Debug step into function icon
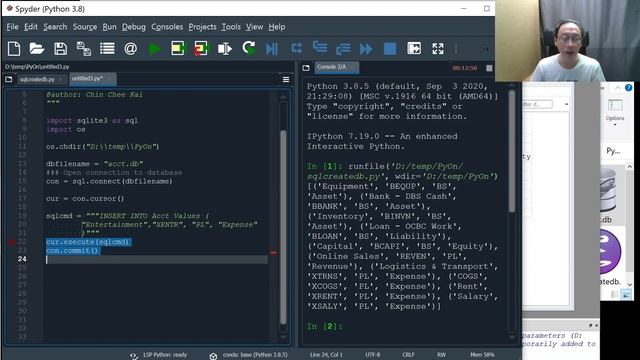The image size is (640, 360). [x=320, y=48]
